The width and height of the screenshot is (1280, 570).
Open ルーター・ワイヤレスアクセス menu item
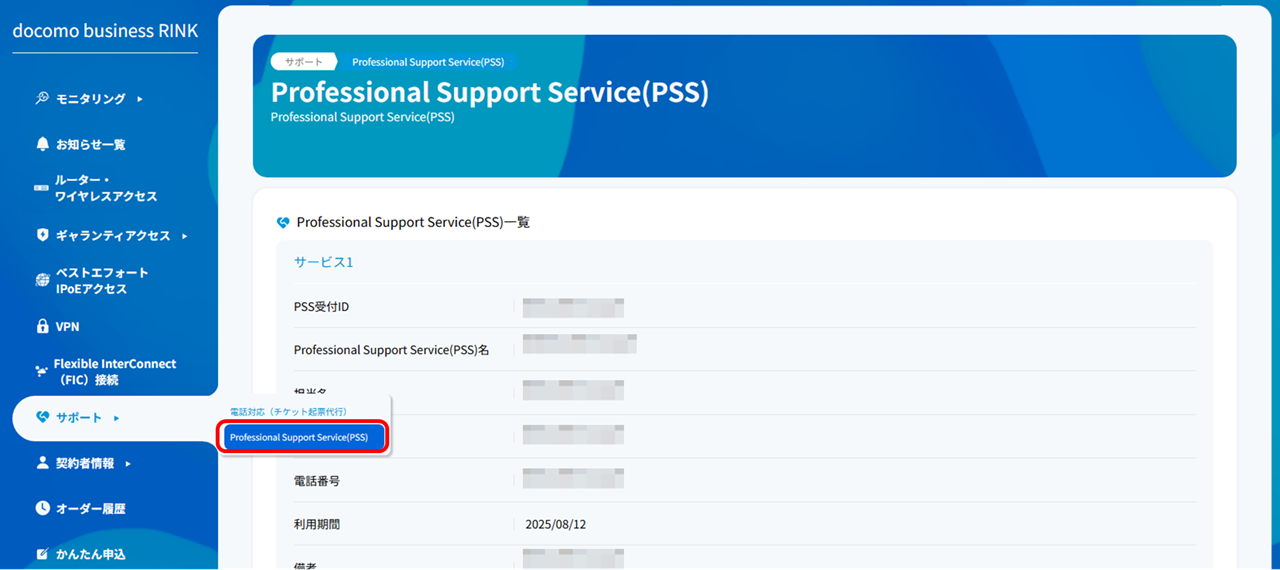click(x=106, y=189)
